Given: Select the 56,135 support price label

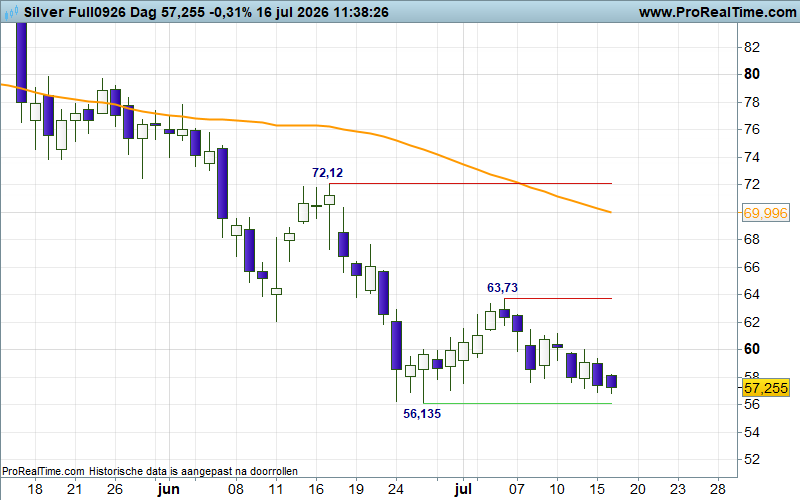Looking at the screenshot, I should [x=422, y=414].
